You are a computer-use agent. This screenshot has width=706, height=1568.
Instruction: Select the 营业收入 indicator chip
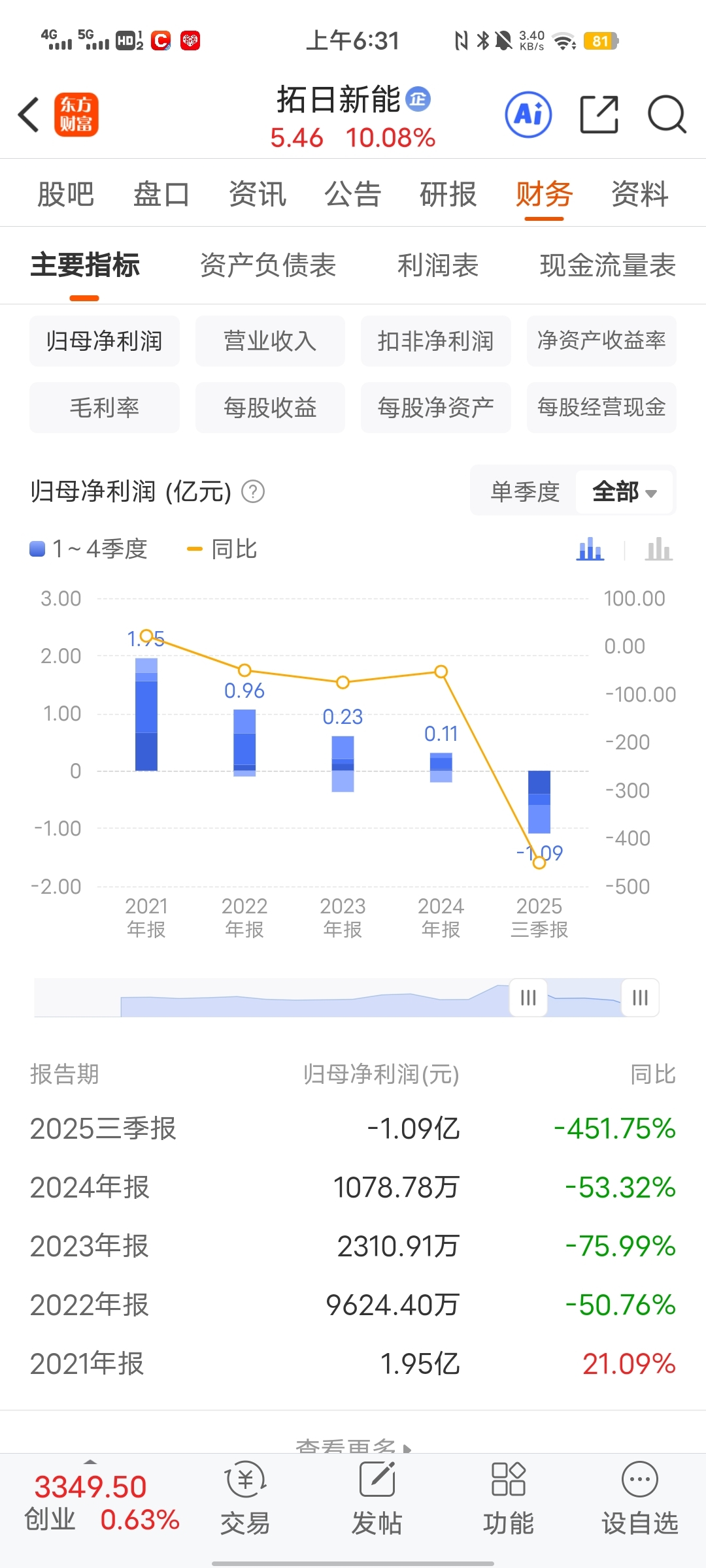click(270, 341)
